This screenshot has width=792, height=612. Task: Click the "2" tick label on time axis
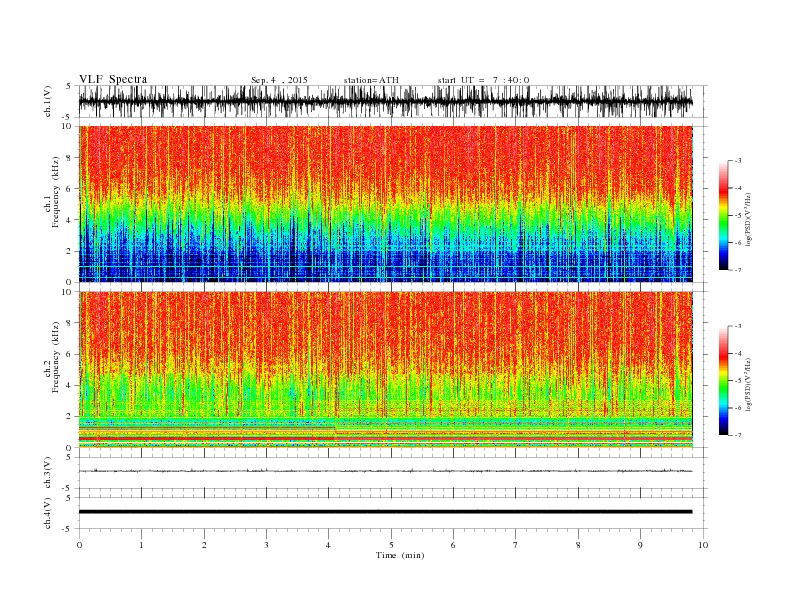(204, 545)
